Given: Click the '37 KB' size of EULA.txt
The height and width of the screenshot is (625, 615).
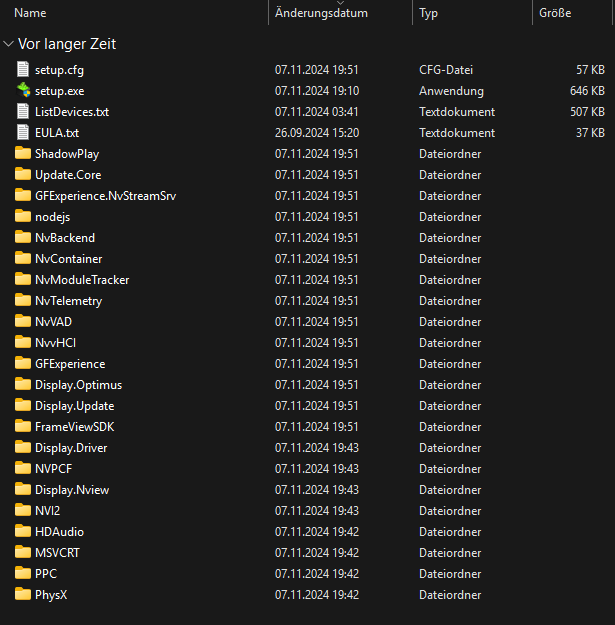Looking at the screenshot, I should (590, 133).
